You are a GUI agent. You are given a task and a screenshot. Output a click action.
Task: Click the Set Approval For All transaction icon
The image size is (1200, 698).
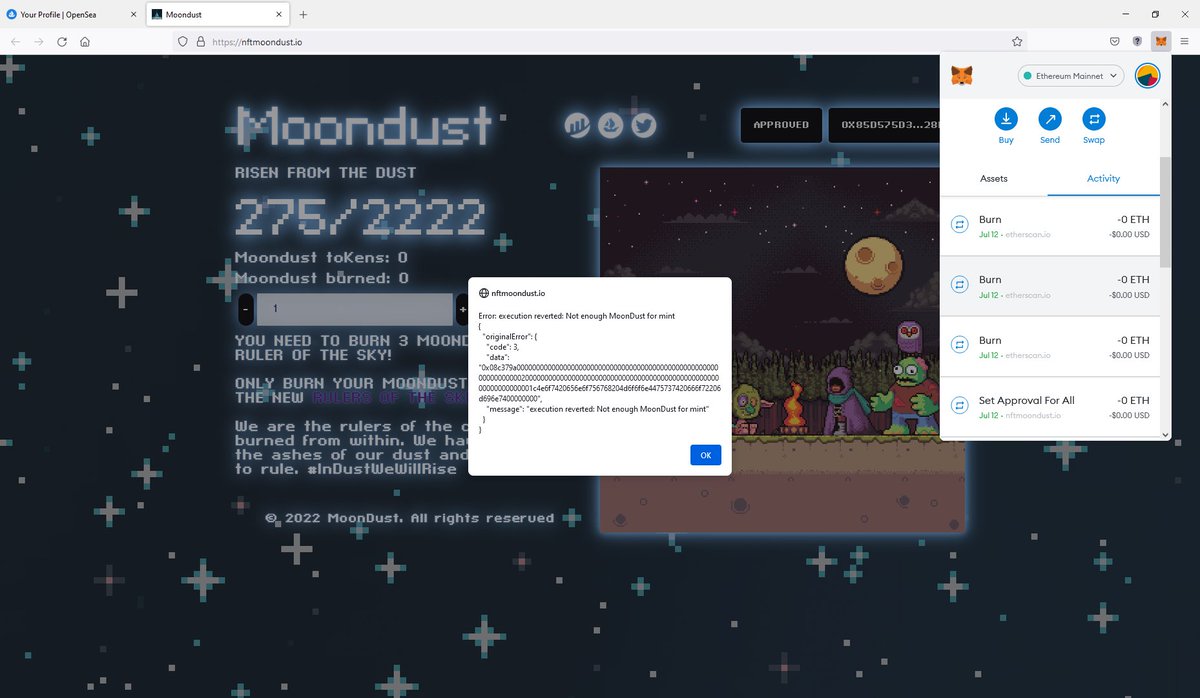[960, 407]
